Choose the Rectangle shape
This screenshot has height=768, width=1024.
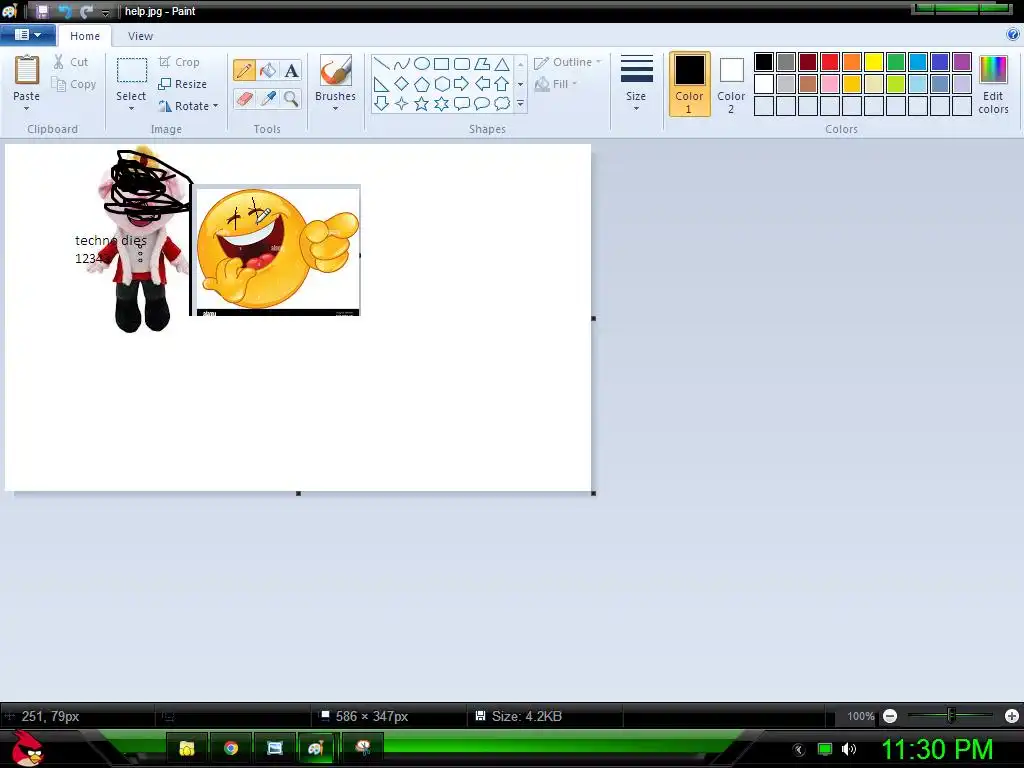point(441,63)
